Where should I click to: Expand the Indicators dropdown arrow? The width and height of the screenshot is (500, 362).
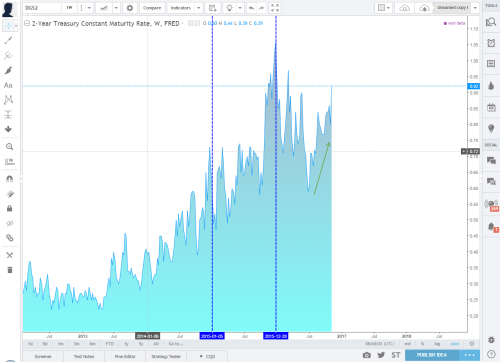198,8
